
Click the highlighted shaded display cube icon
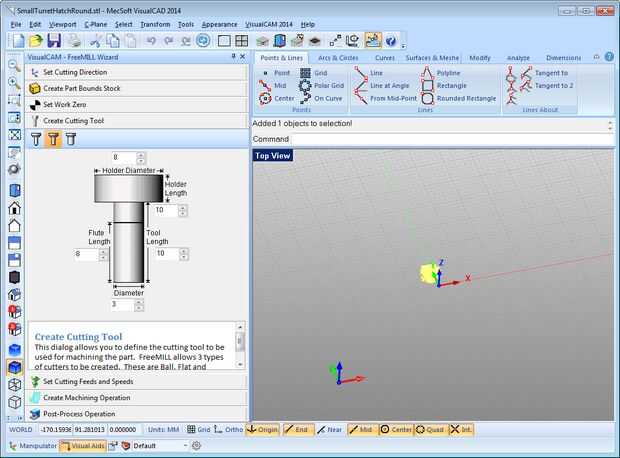pos(14,367)
